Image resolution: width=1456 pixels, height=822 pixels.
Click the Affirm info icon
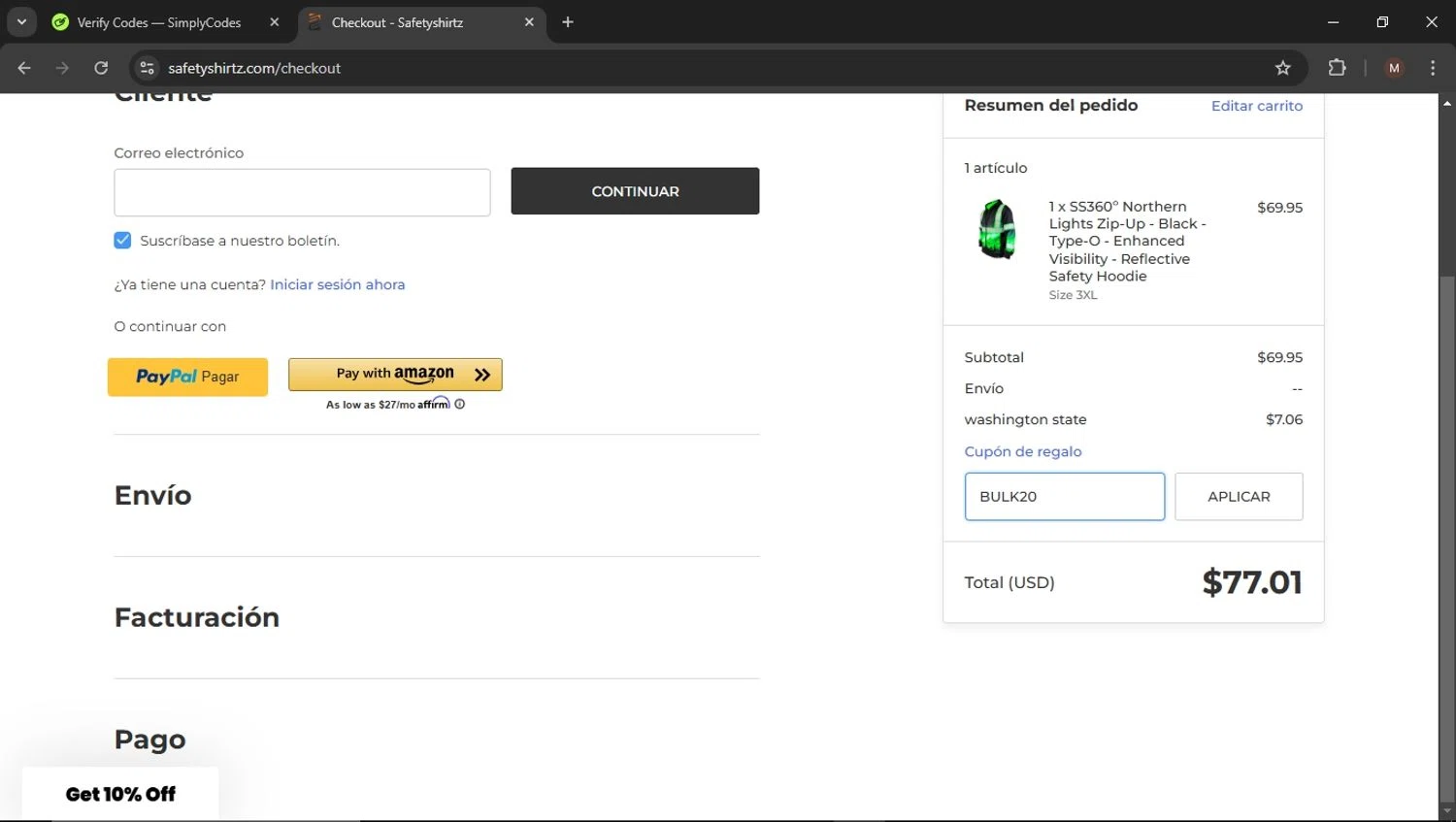[460, 405]
